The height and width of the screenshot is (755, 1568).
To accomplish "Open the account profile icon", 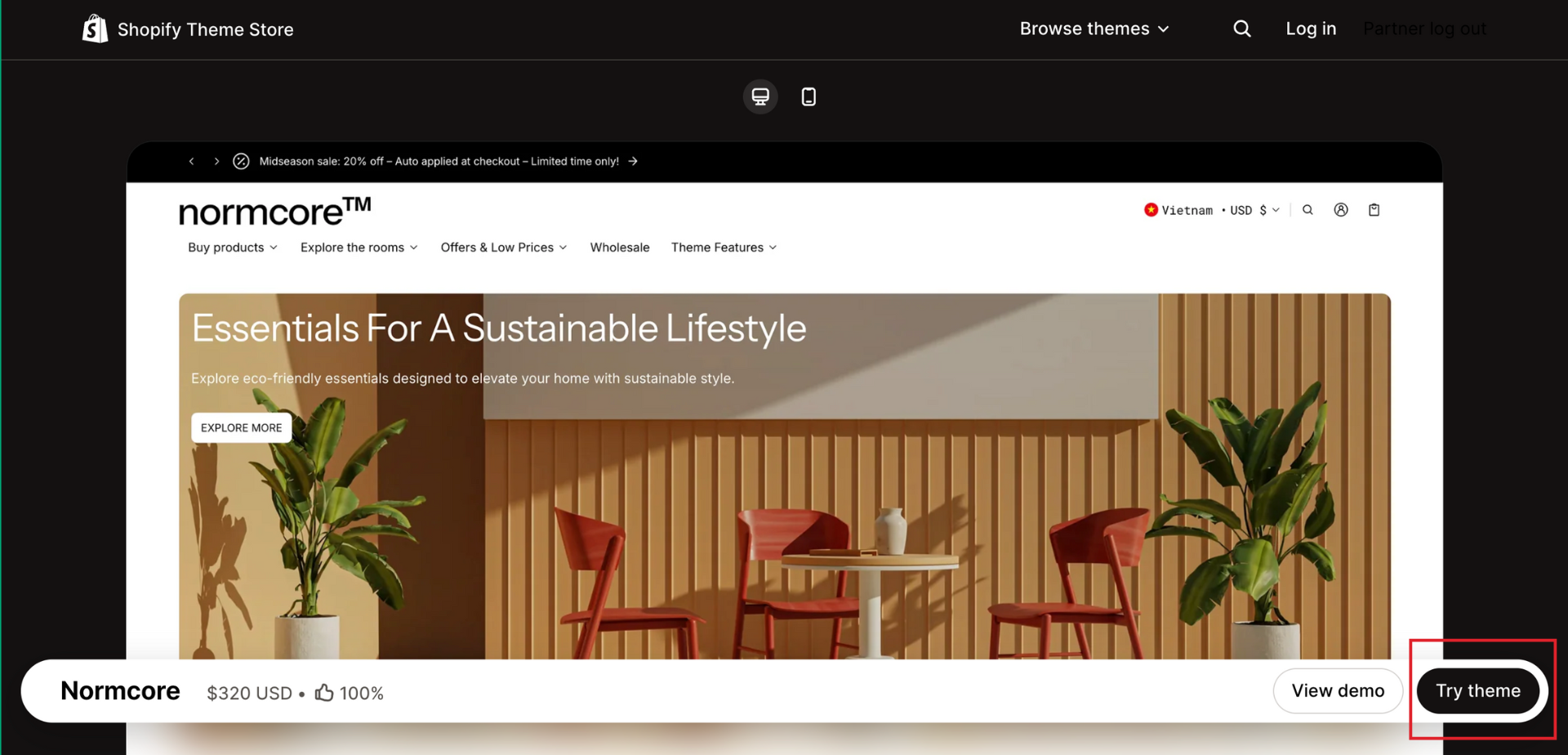I will pyautogui.click(x=1341, y=210).
